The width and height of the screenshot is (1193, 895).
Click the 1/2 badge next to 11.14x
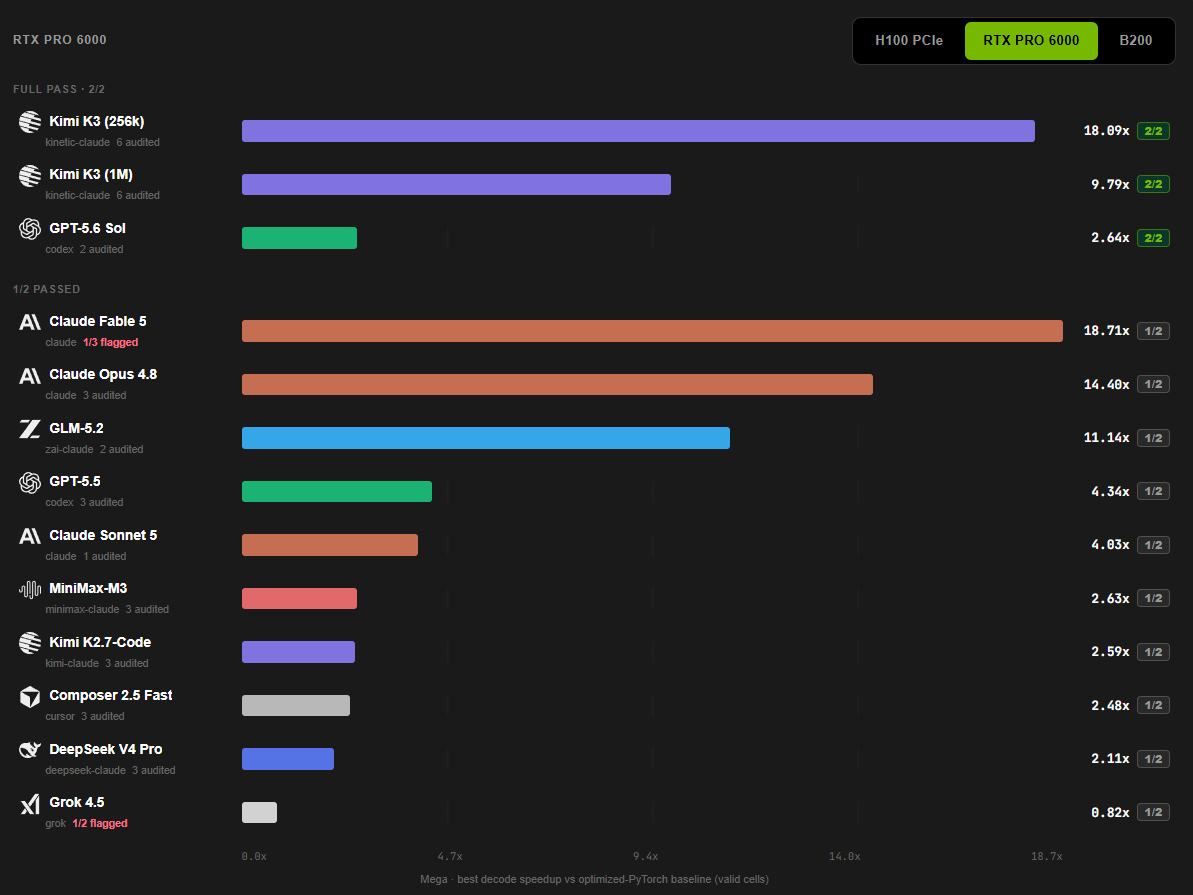tap(1153, 438)
